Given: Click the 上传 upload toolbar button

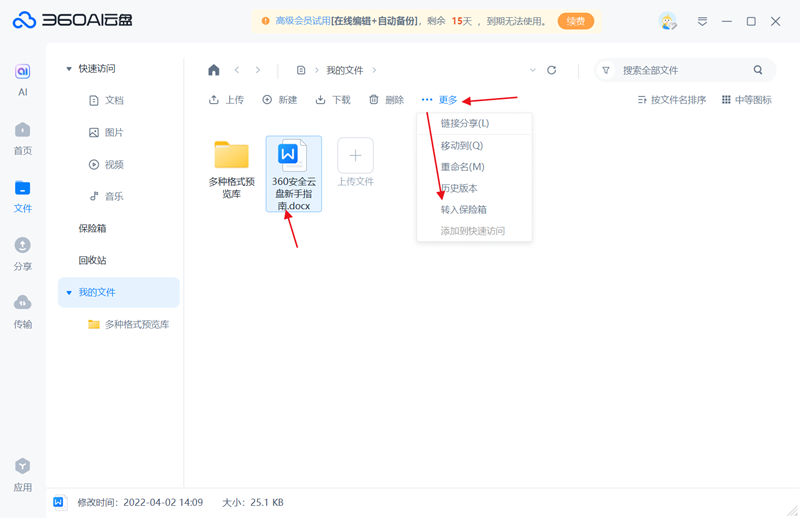Looking at the screenshot, I should pyautogui.click(x=226, y=100).
